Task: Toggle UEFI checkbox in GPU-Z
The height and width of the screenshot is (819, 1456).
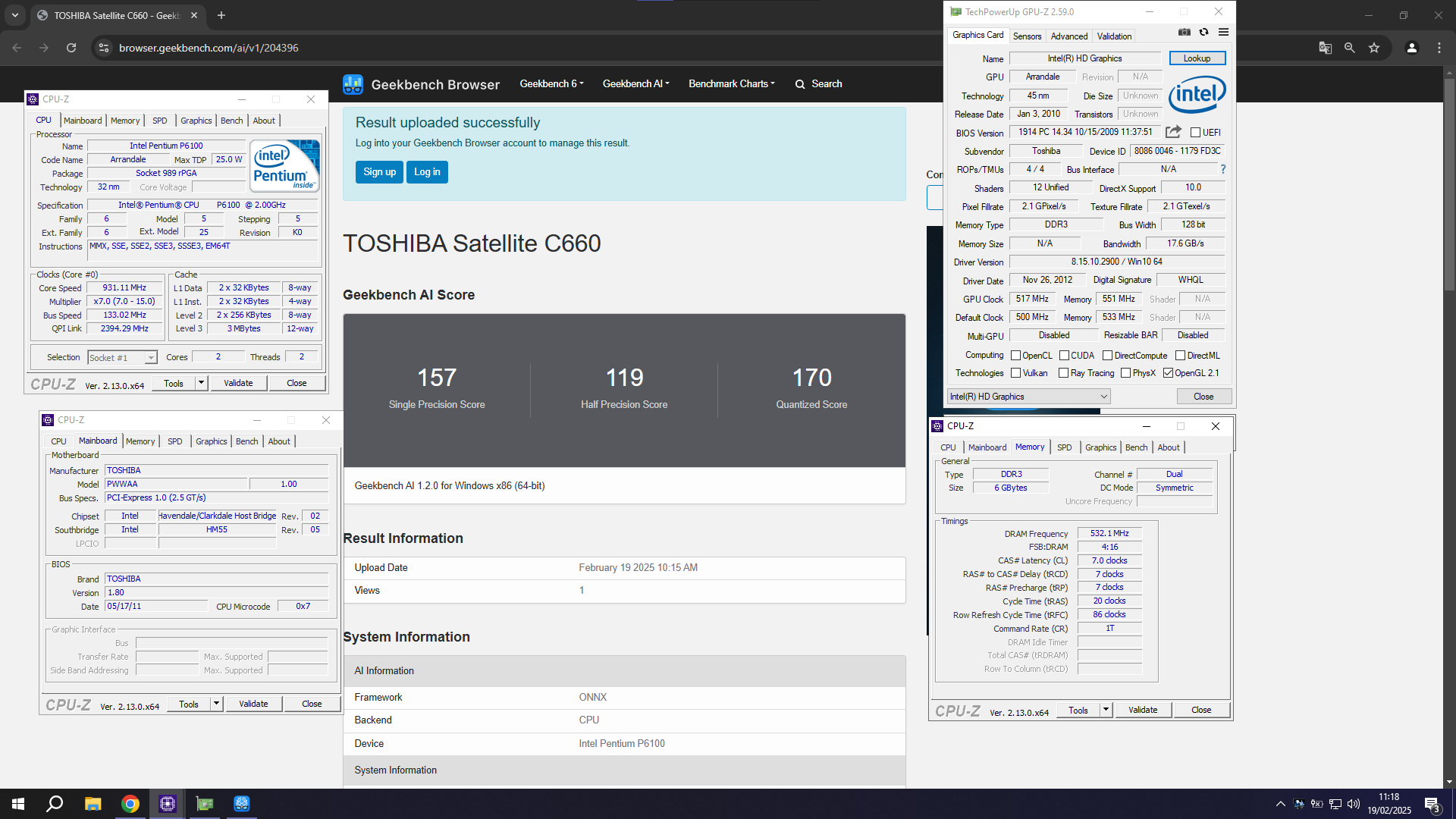Action: [1195, 133]
